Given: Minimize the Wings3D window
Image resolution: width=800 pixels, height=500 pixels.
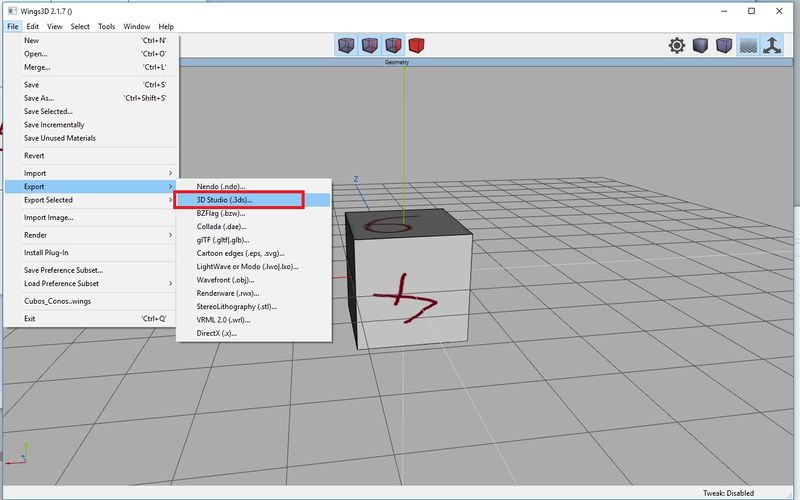Looking at the screenshot, I should coord(724,11).
